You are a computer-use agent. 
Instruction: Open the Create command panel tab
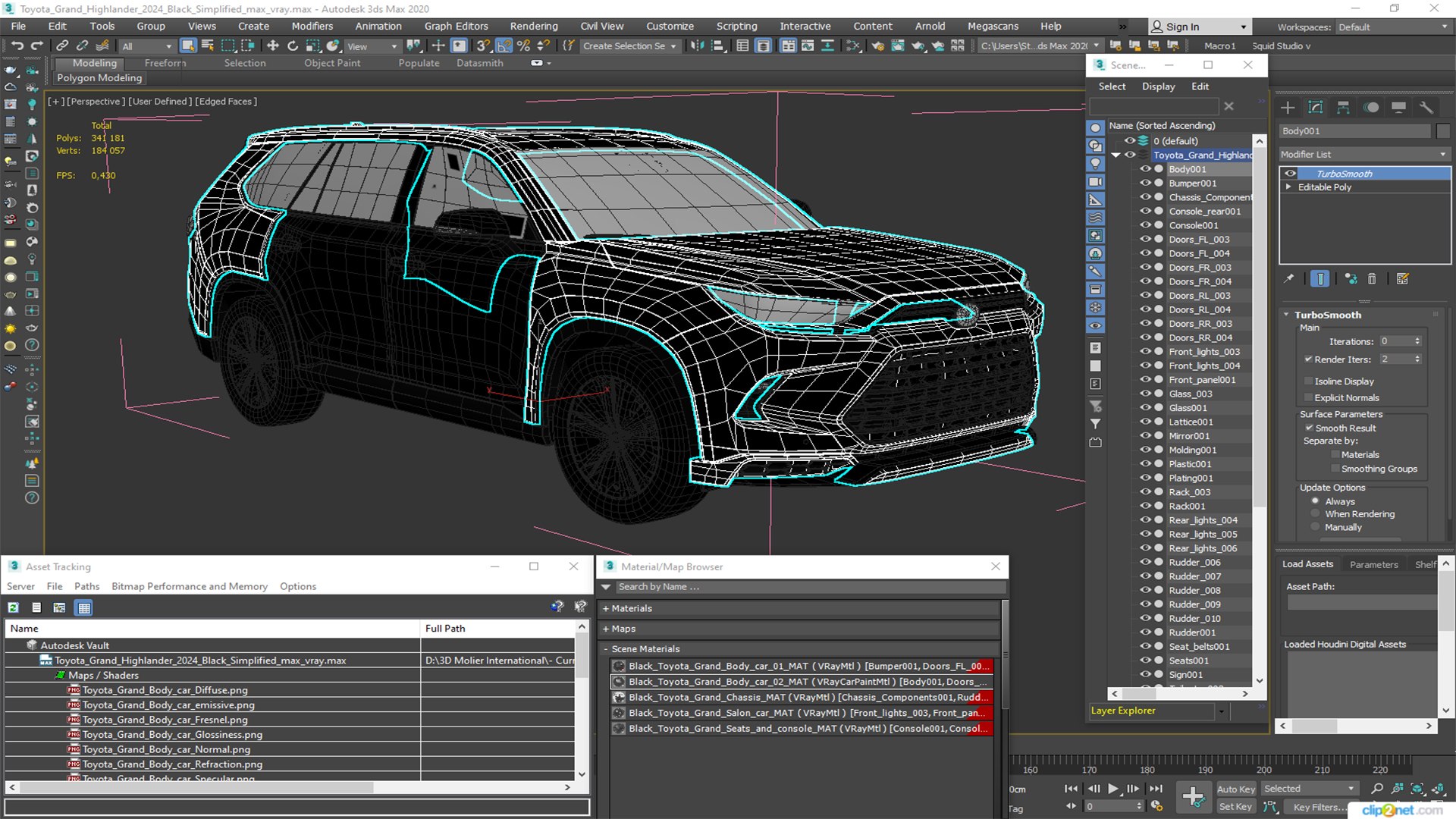point(1288,108)
